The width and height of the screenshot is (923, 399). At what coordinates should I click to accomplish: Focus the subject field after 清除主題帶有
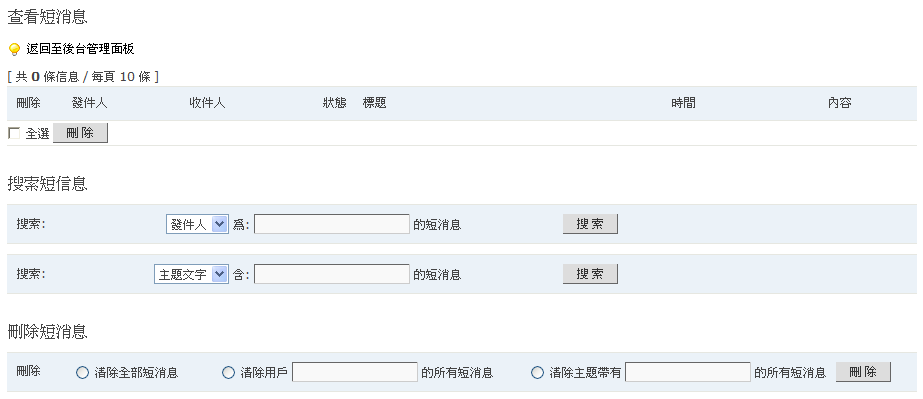[x=688, y=372]
